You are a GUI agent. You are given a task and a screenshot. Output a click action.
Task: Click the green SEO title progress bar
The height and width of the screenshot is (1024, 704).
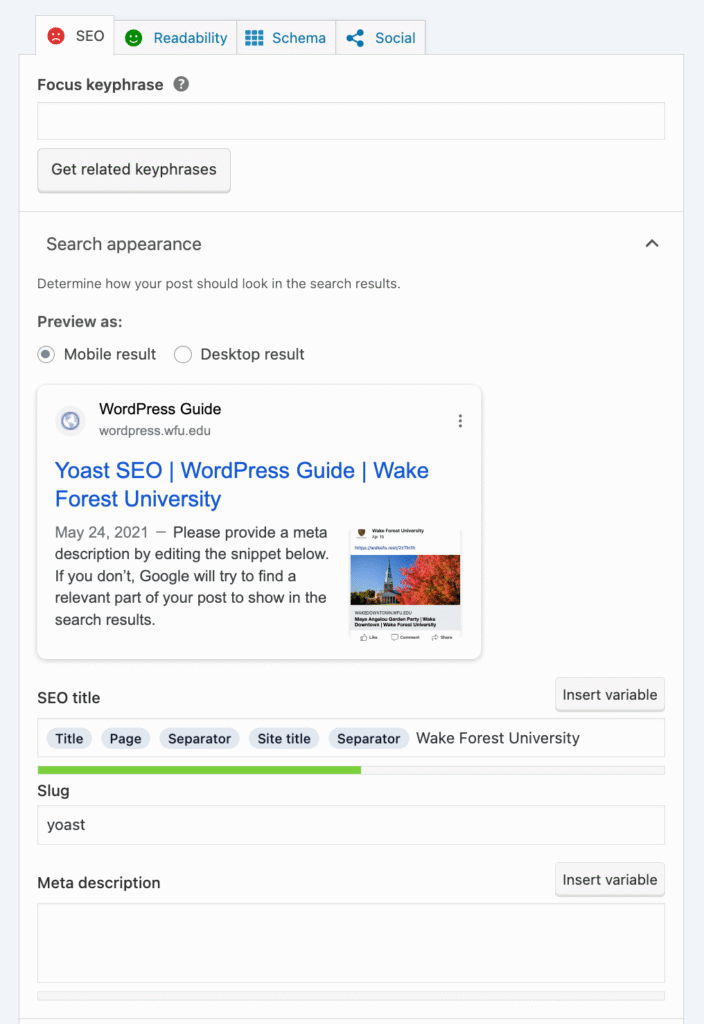200,770
